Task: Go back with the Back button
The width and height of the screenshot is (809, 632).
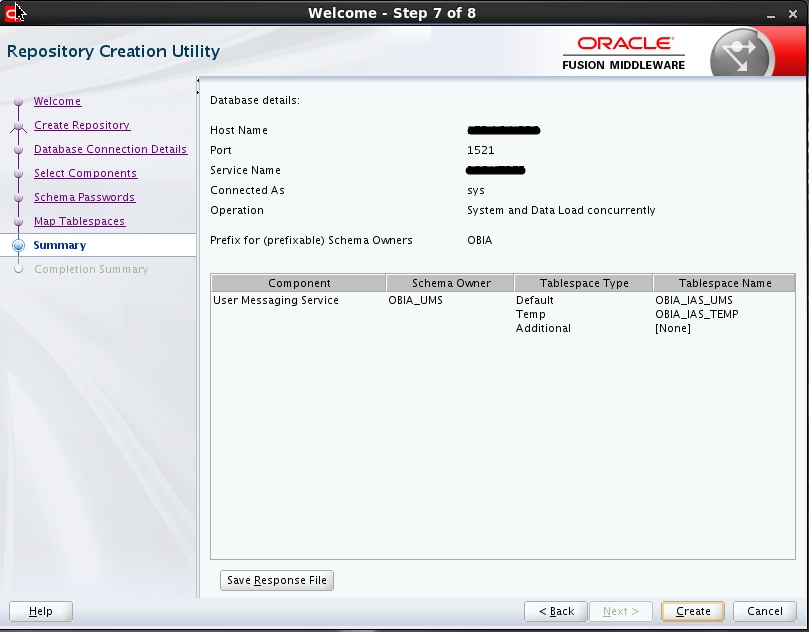Action: click(x=556, y=611)
